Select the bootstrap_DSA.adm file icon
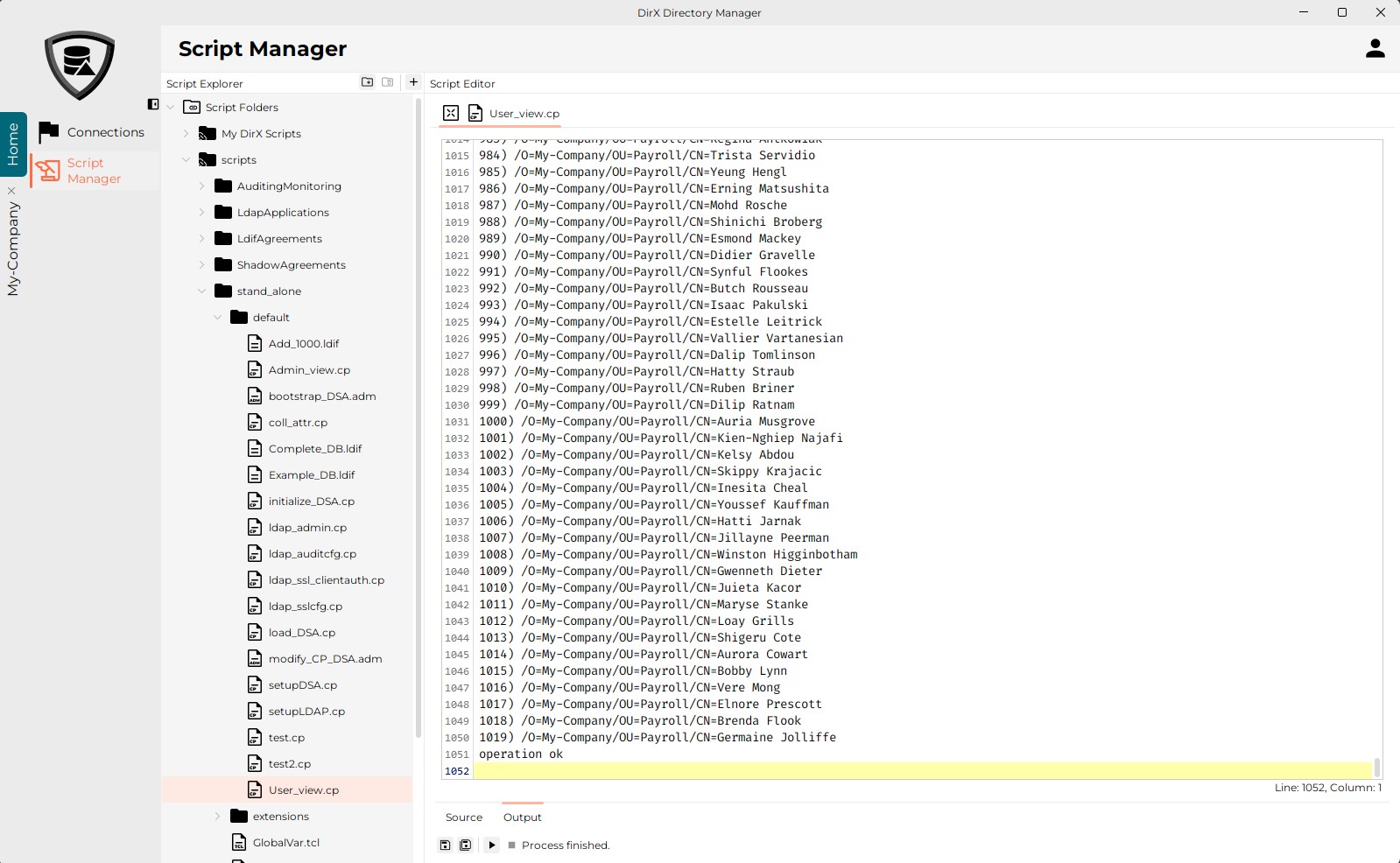 click(x=255, y=396)
